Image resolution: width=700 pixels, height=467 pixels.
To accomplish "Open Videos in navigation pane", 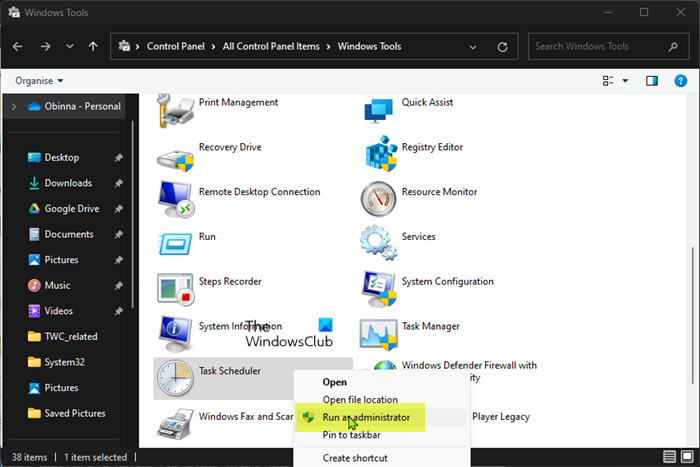I will click(x=58, y=311).
